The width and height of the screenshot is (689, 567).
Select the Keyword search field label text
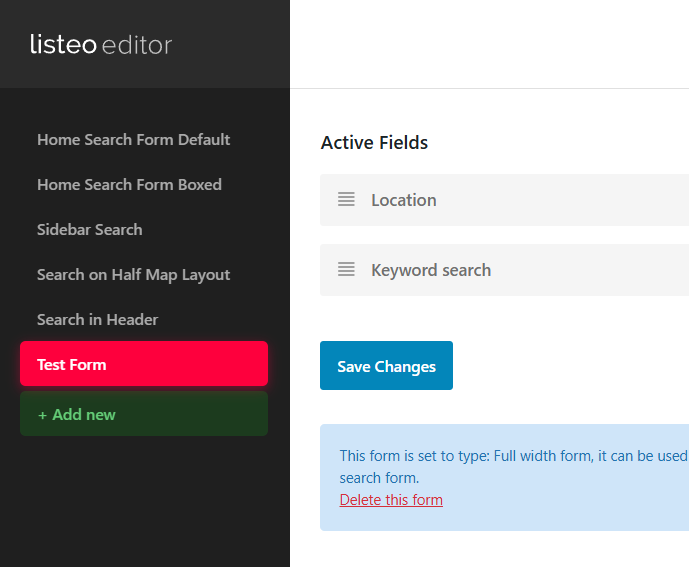430,270
